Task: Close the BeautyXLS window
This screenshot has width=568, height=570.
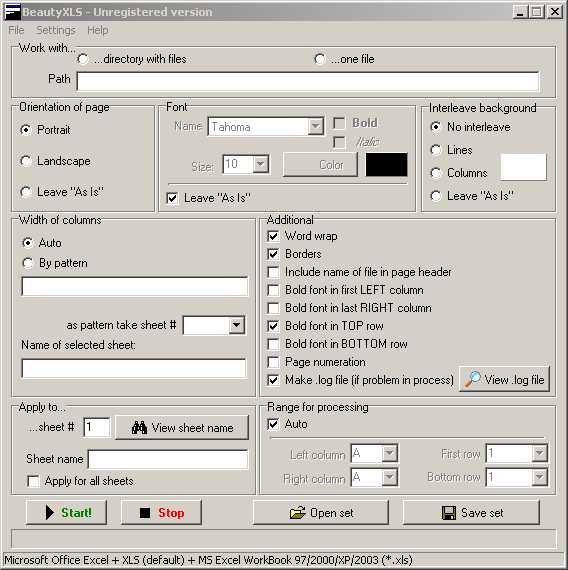Action: tap(555, 12)
